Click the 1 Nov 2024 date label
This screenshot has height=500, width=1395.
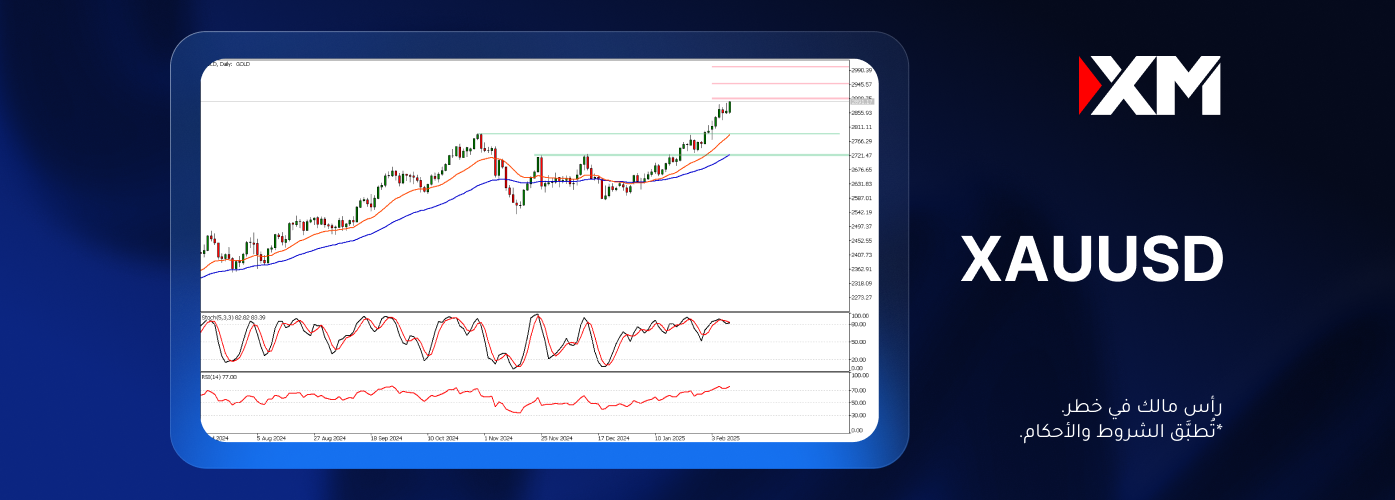click(499, 437)
